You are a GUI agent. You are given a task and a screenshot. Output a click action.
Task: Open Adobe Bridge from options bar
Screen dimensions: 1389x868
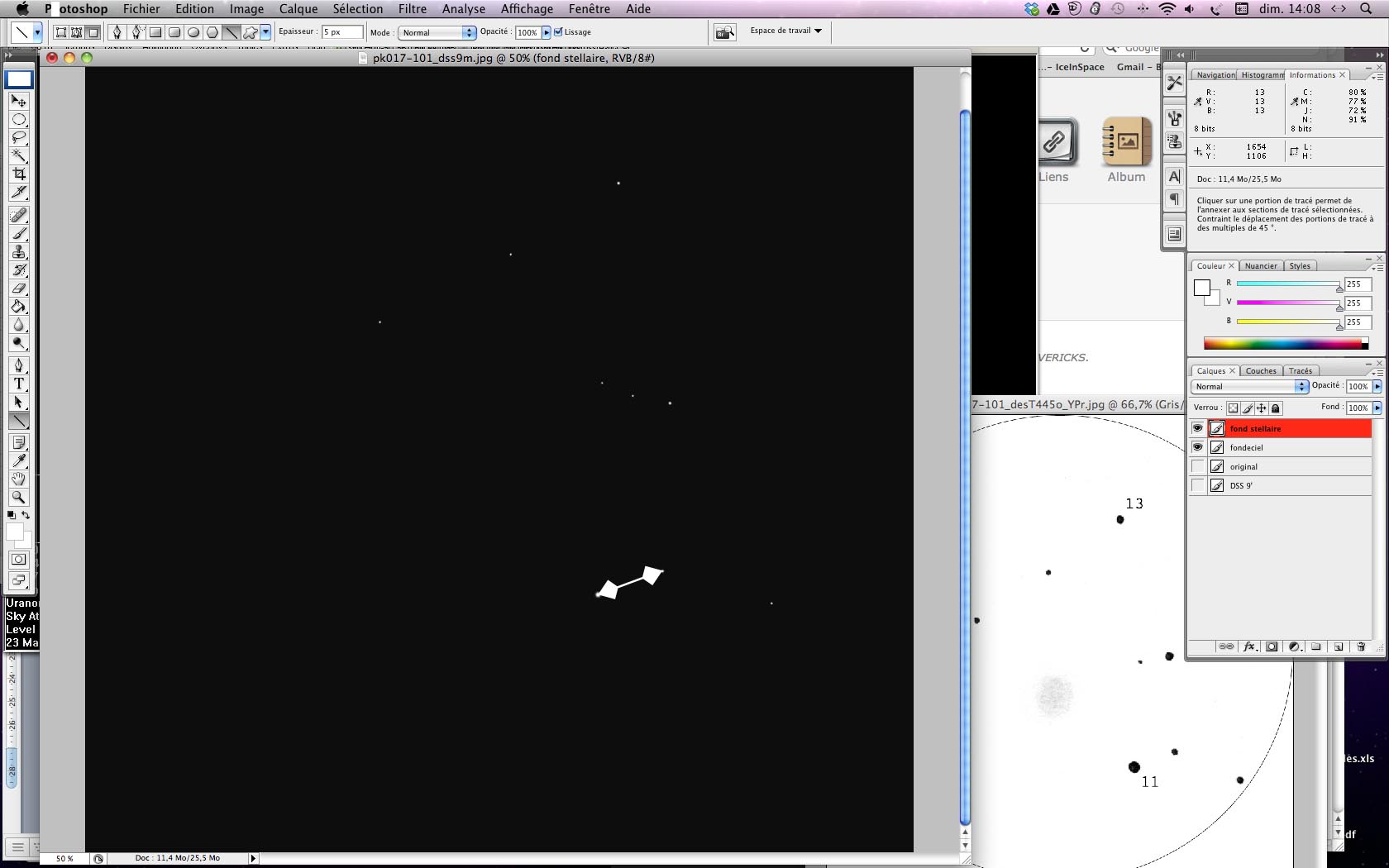[725, 32]
